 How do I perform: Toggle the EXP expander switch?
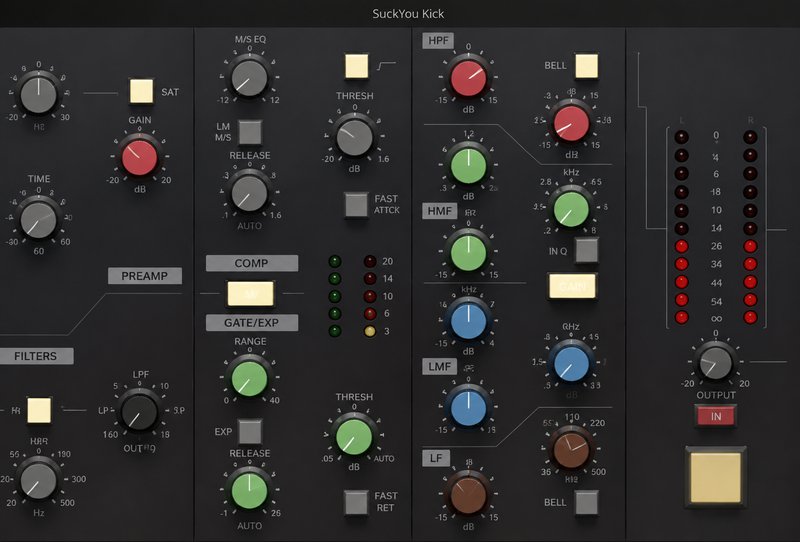click(251, 432)
